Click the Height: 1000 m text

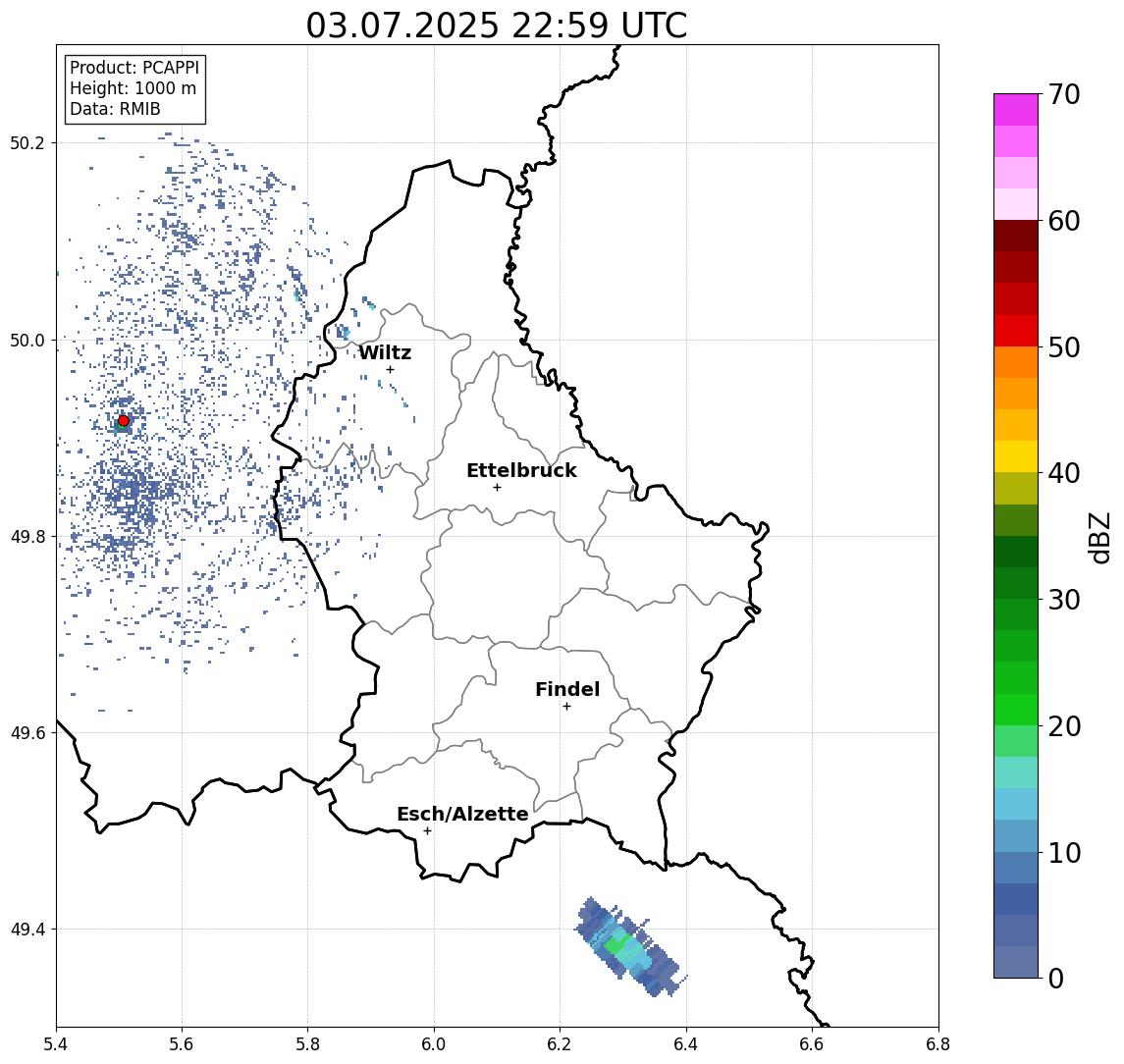click(133, 88)
